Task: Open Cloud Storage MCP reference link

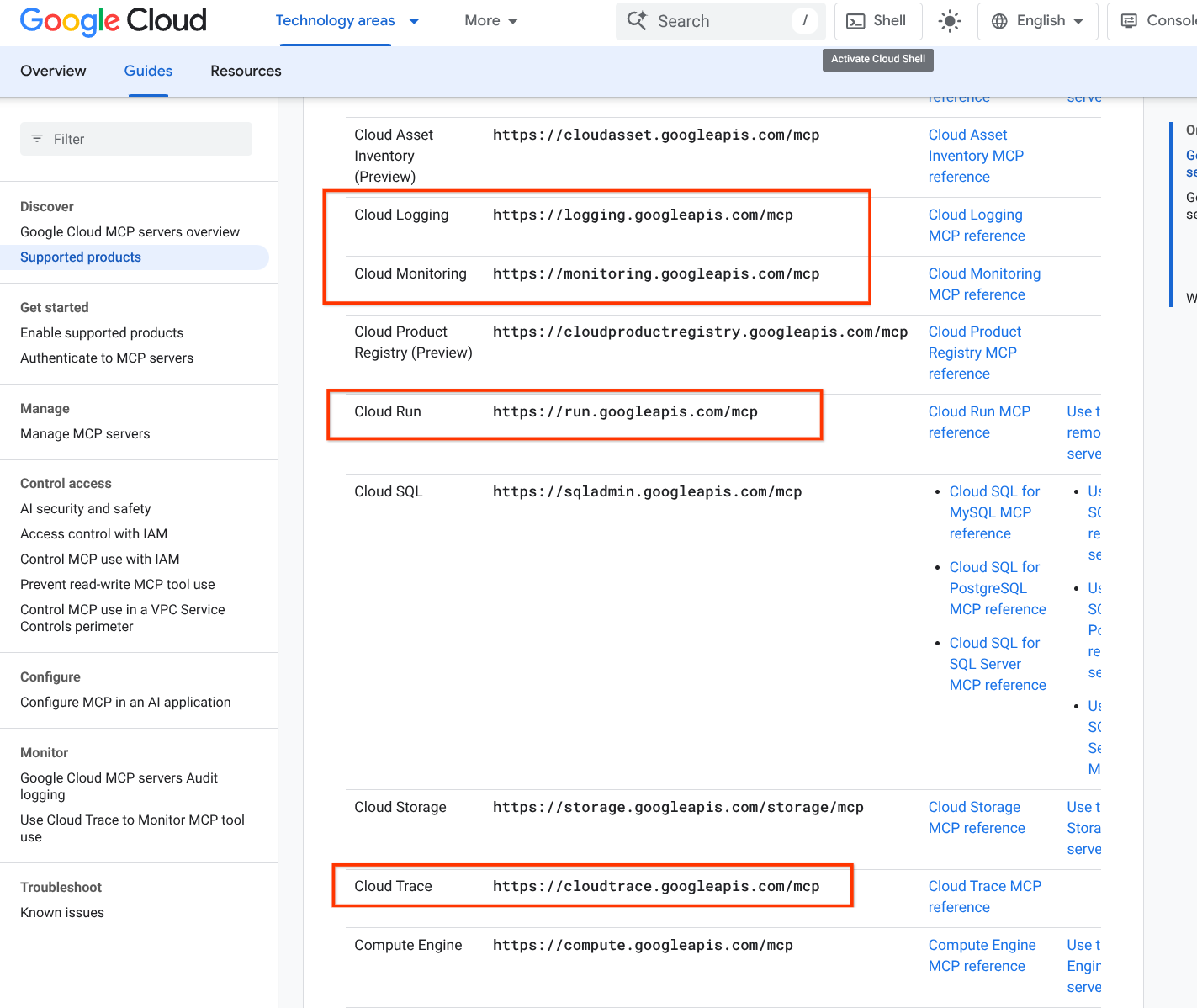Action: tap(977, 817)
